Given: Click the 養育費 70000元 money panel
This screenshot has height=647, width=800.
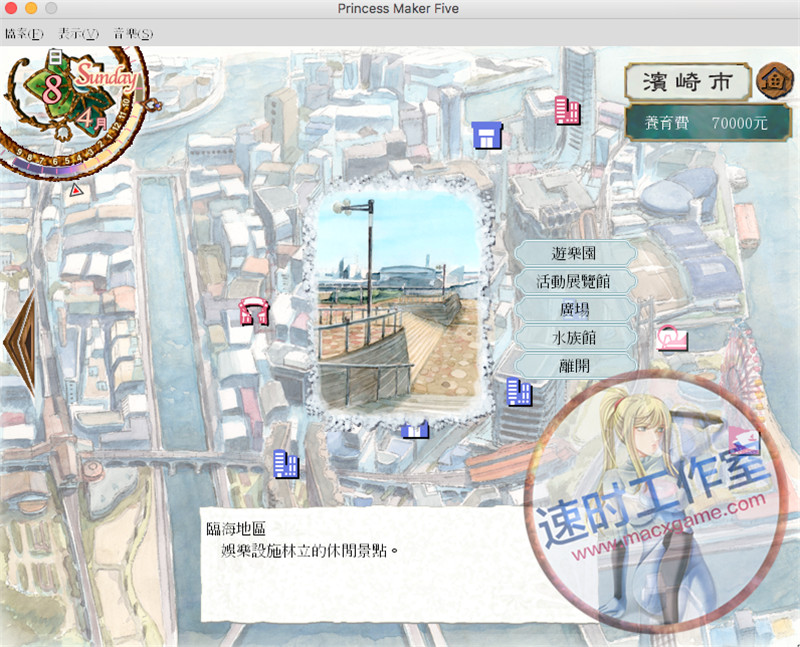Looking at the screenshot, I should point(708,122).
